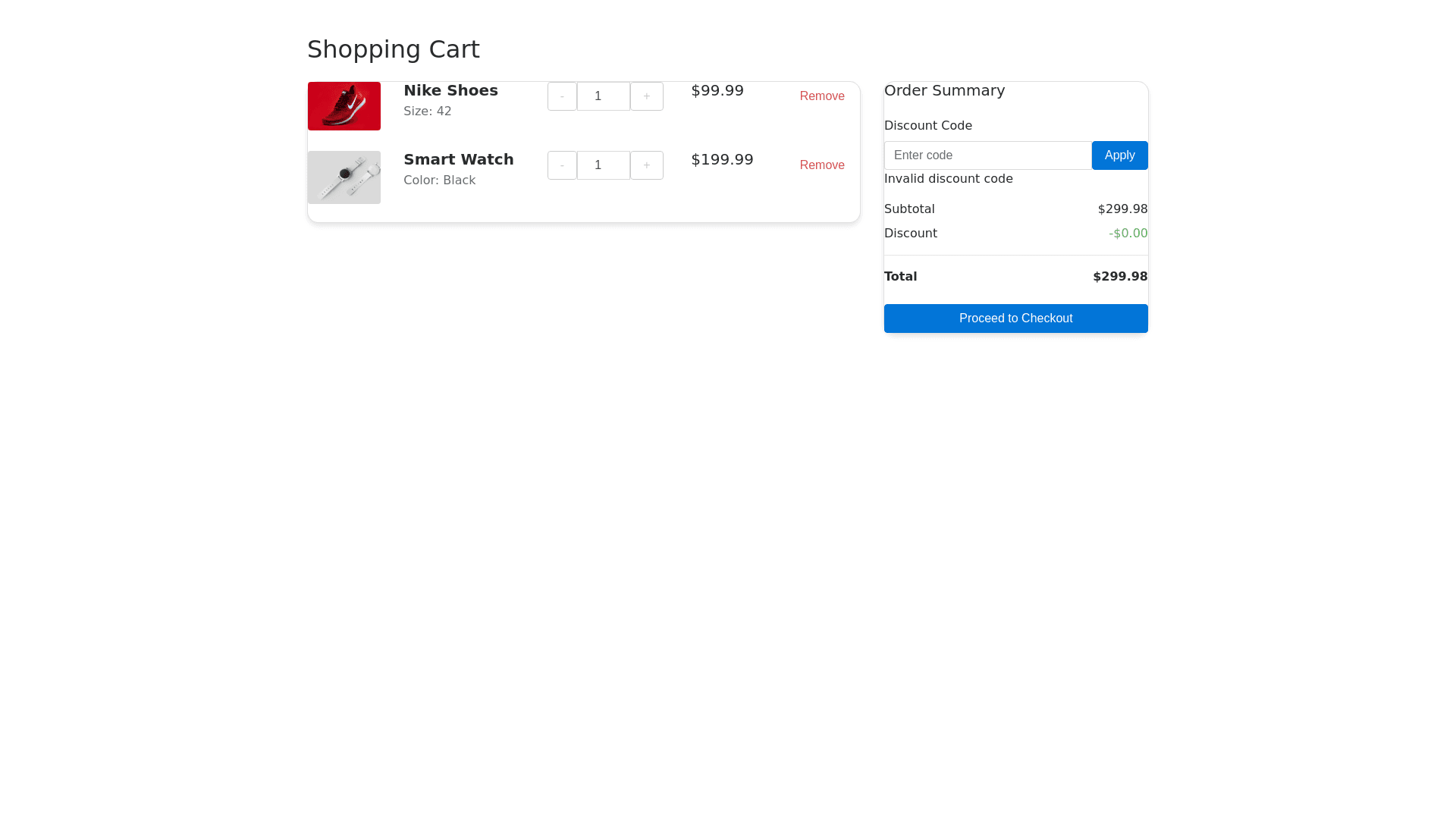The width and height of the screenshot is (1456, 819).
Task: Open the Smart Watch product thumbnail
Action: (x=344, y=177)
